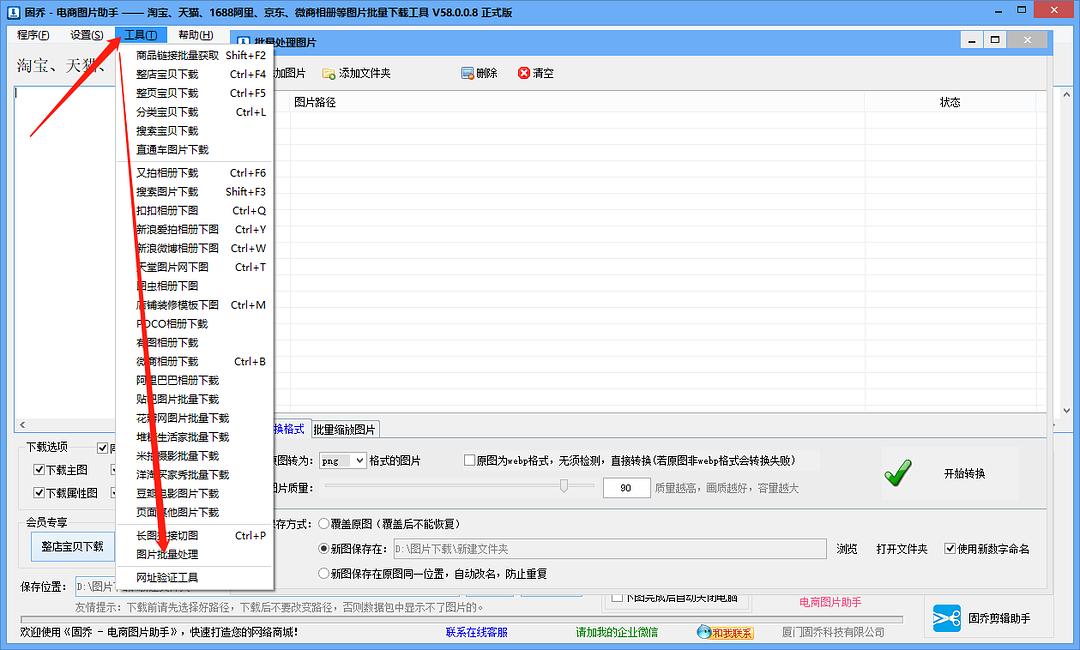Open the 请加我的企业微信 link
Image resolution: width=1080 pixels, height=650 pixels.
click(617, 632)
